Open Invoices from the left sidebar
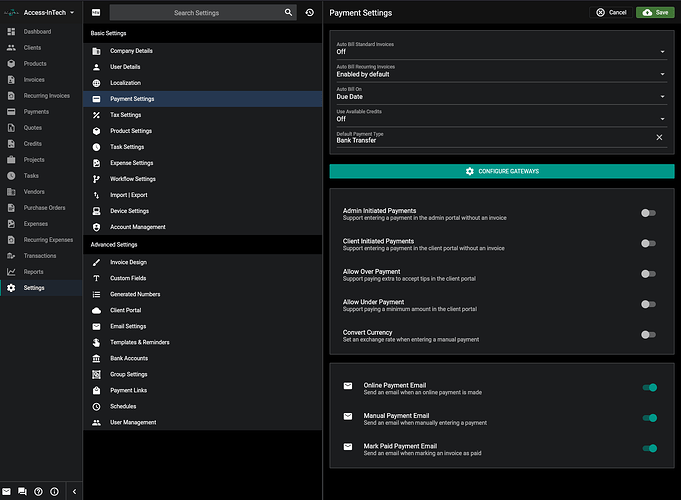Image resolution: width=681 pixels, height=500 pixels. click(x=35, y=80)
